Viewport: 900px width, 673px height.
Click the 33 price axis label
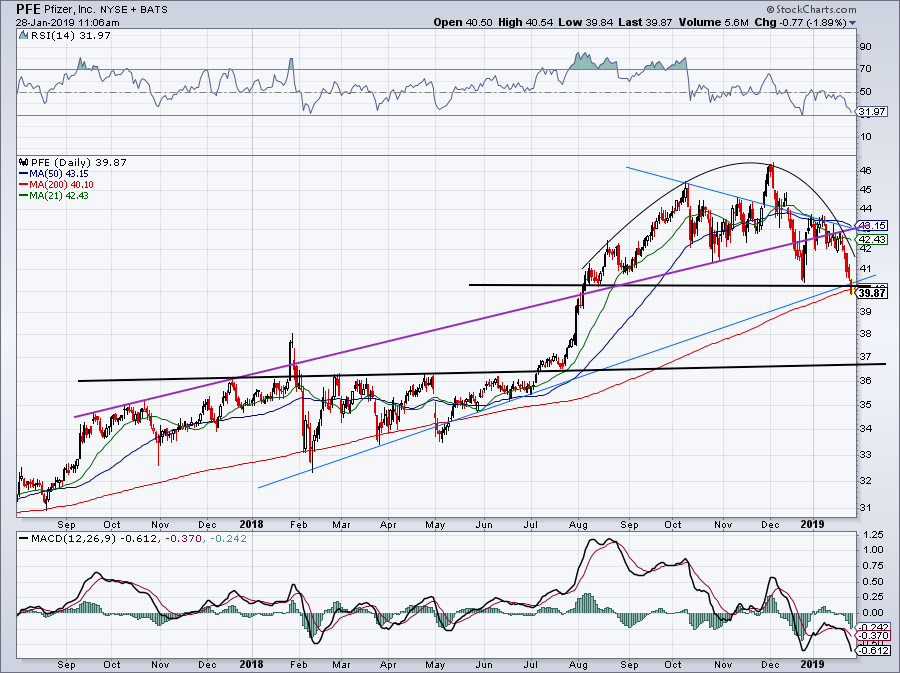point(865,454)
